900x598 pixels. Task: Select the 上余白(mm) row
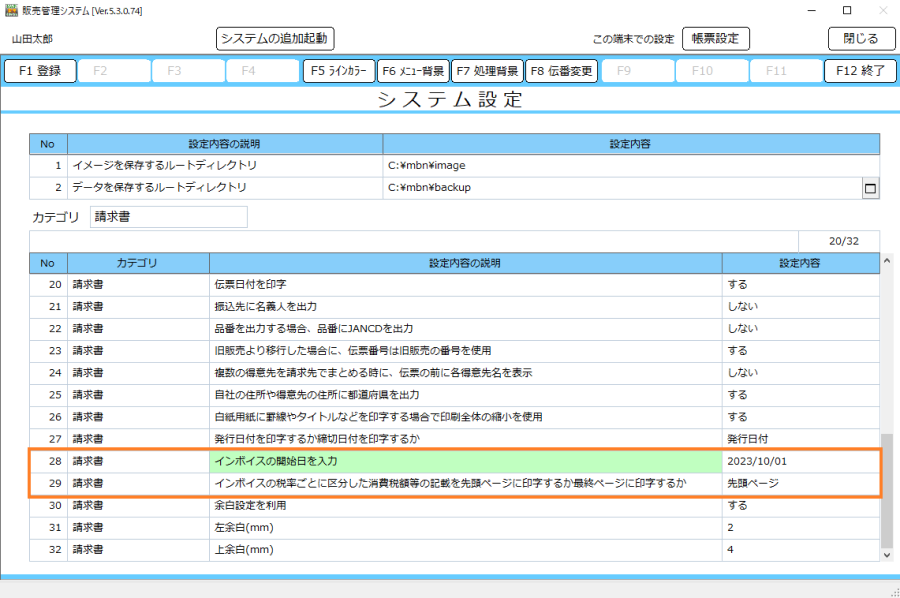(x=455, y=550)
